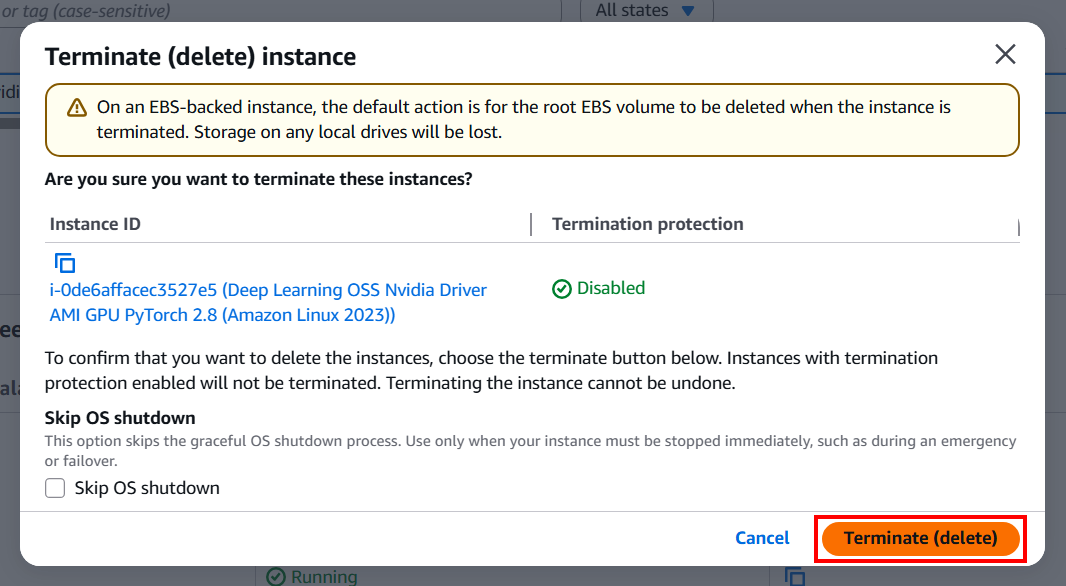Toggle Skip OS shutdown off after checking it
Screen dimensions: 1066x586
[55, 488]
